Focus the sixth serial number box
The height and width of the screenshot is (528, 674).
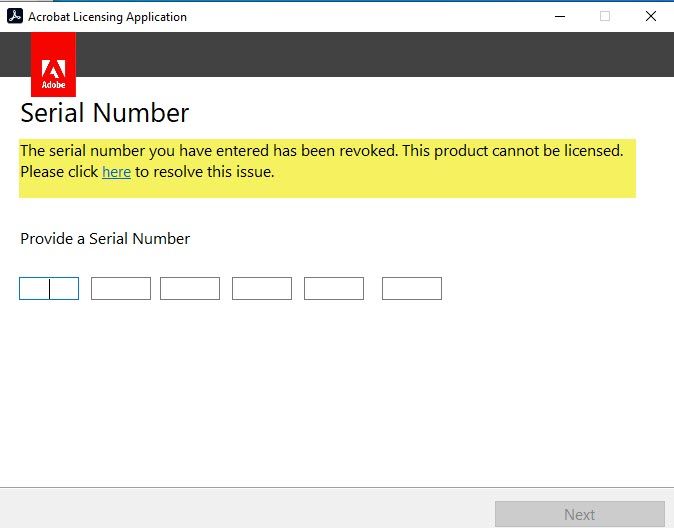[x=412, y=289]
